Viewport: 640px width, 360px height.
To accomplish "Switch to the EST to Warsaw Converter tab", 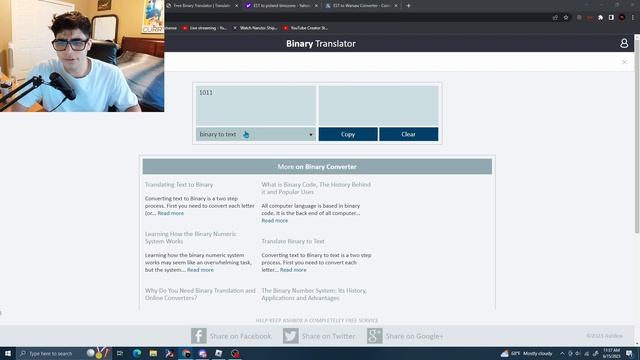I will coord(361,6).
